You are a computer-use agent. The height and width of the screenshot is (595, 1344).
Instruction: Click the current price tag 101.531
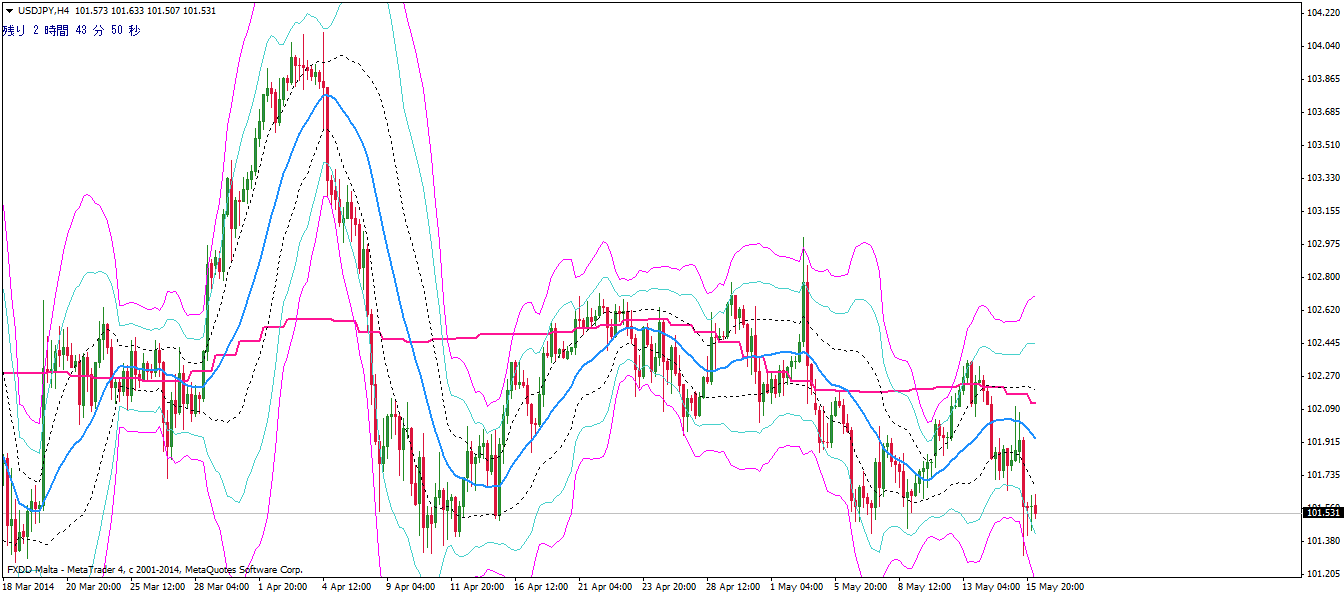coord(1323,513)
